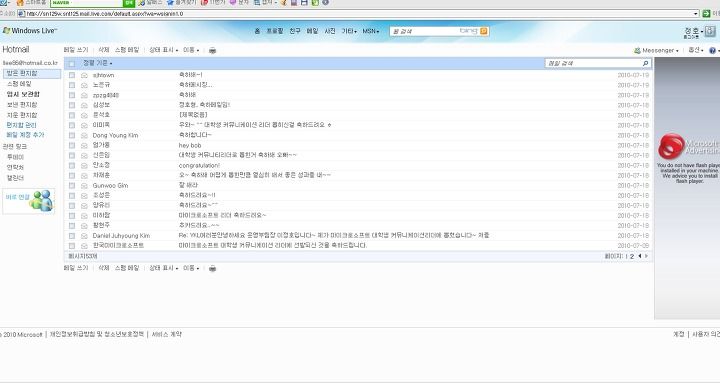Click 친구 in the Windows Live navigation
The height and width of the screenshot is (383, 720).
pos(295,31)
